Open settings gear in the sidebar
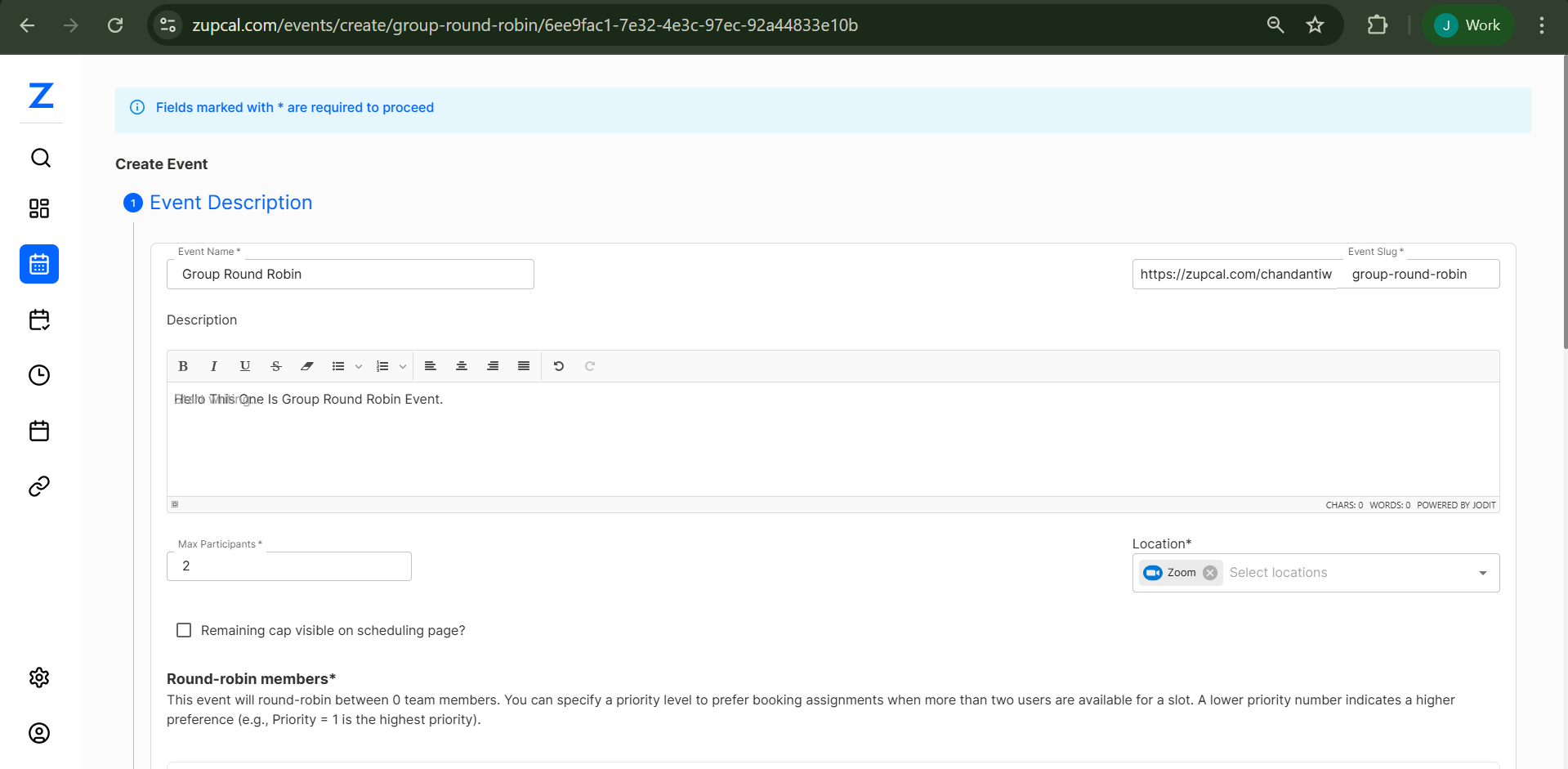This screenshot has width=1568, height=769. (x=39, y=677)
